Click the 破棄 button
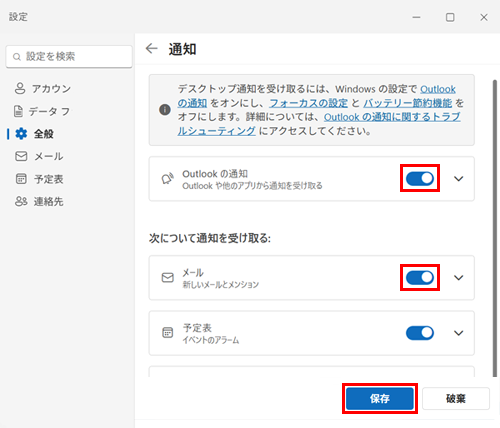 point(456,398)
